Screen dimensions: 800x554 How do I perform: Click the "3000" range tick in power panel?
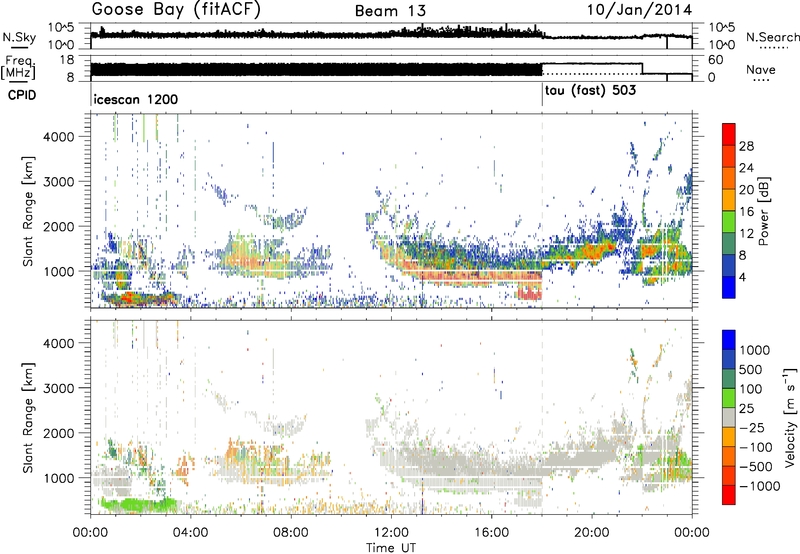(59, 181)
